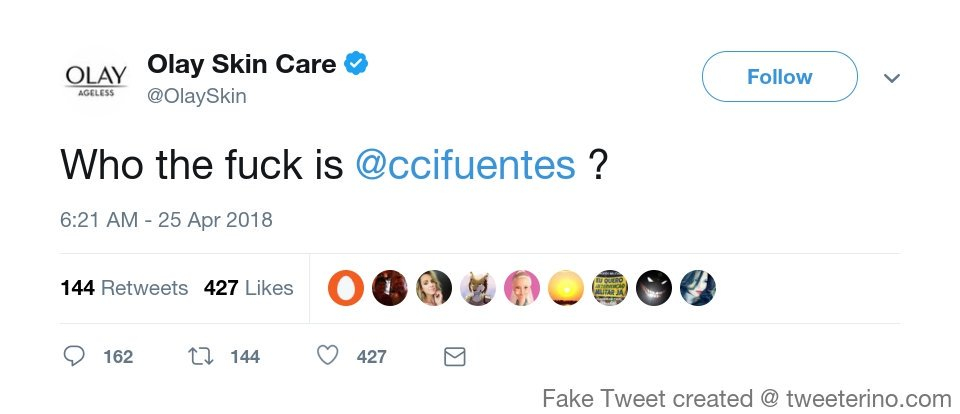View the 427 Likes list

tap(248, 288)
